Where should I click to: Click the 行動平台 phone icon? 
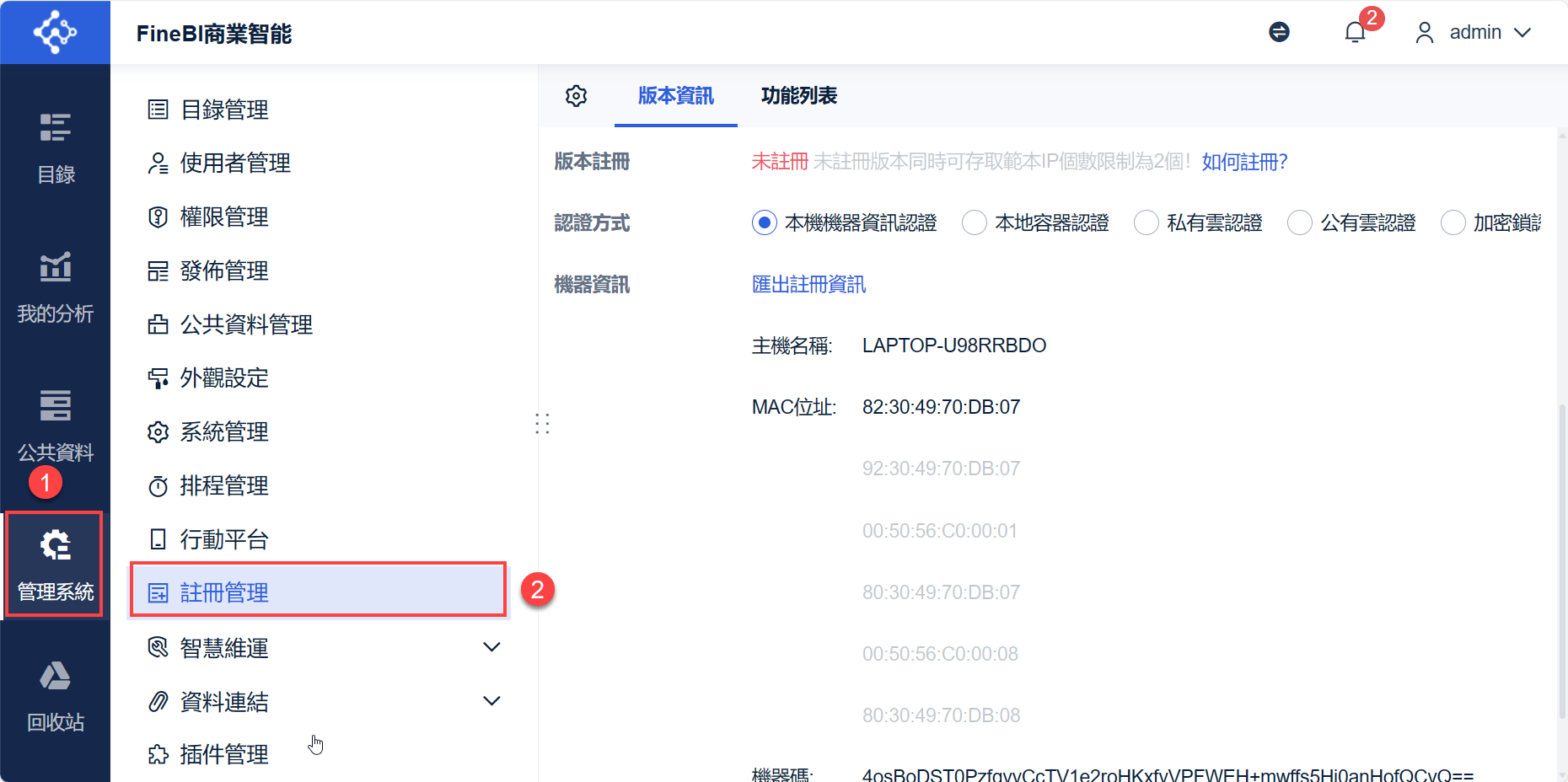point(158,539)
